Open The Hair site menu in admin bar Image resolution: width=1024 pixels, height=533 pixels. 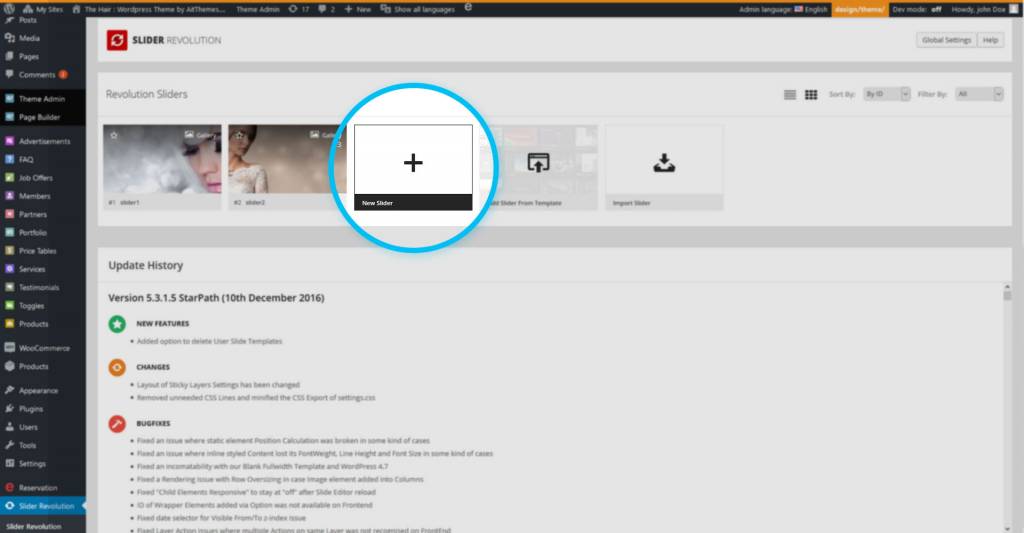[x=149, y=9]
